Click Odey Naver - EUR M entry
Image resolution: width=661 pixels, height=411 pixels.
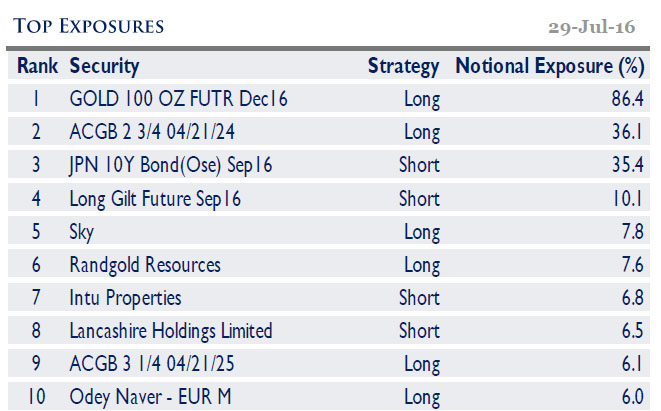coord(150,397)
